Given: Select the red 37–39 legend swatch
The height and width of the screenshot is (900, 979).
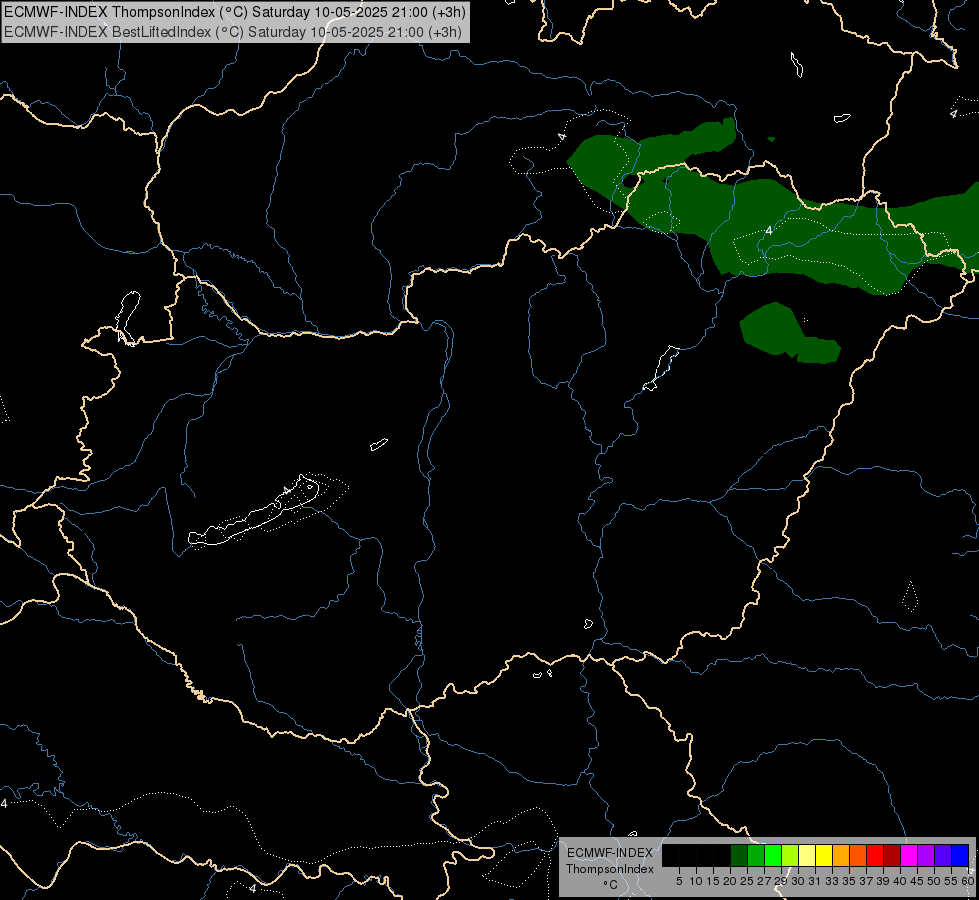Looking at the screenshot, I should pyautogui.click(x=875, y=855).
